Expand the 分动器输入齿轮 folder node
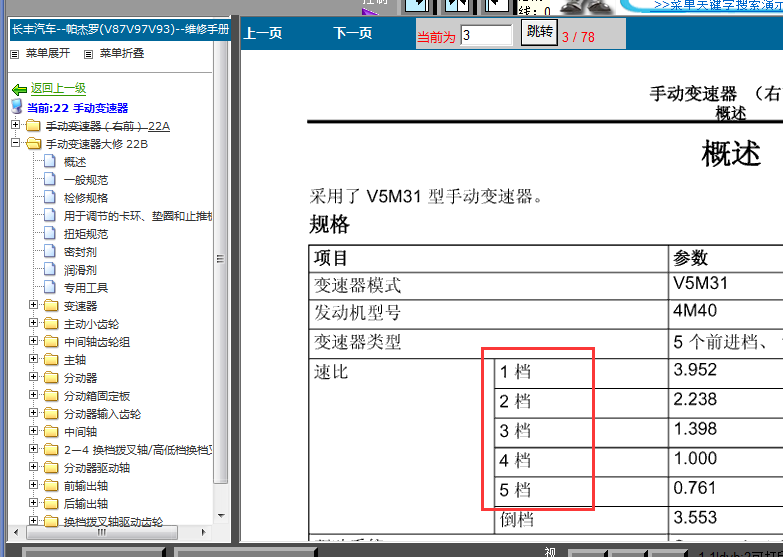The height and width of the screenshot is (557, 783). pos(33,412)
